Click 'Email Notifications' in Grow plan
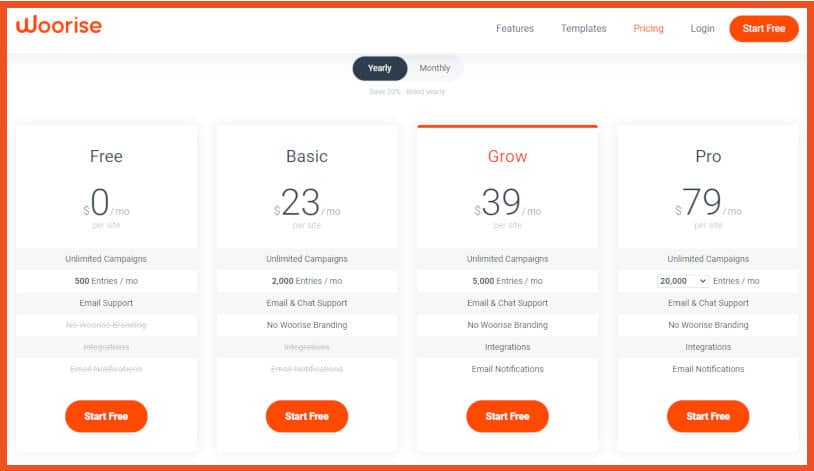The width and height of the screenshot is (814, 471). [507, 369]
